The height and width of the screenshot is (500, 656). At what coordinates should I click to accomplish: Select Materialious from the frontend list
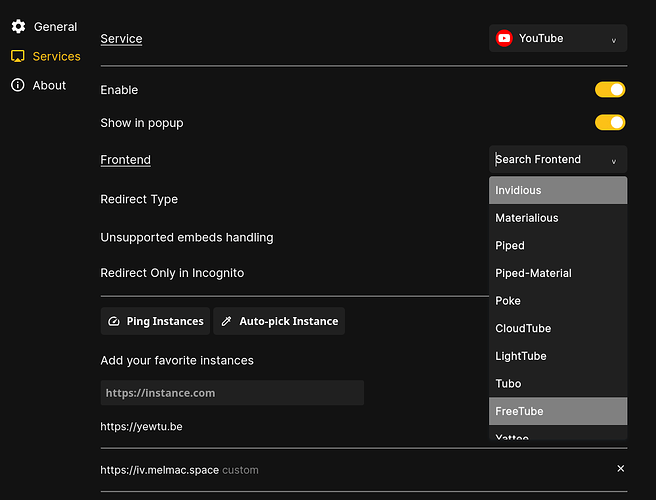click(x=558, y=218)
